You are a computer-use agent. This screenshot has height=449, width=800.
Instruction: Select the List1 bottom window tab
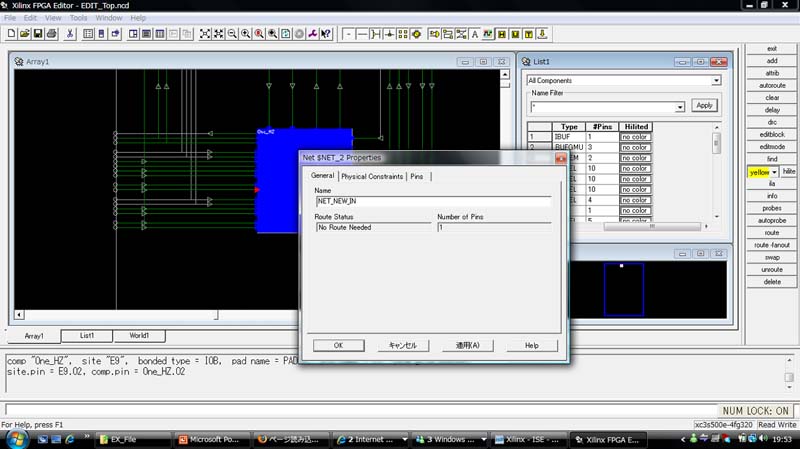pyautogui.click(x=87, y=335)
